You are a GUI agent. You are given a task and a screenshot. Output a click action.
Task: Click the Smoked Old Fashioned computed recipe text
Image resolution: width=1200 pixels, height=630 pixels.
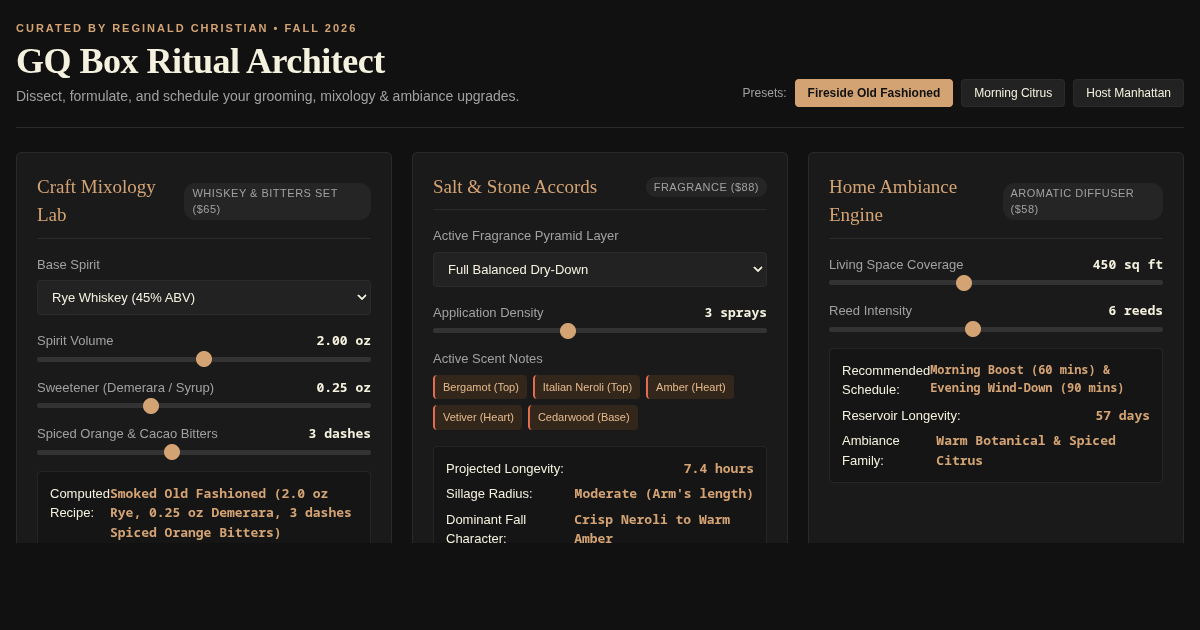coord(231,513)
